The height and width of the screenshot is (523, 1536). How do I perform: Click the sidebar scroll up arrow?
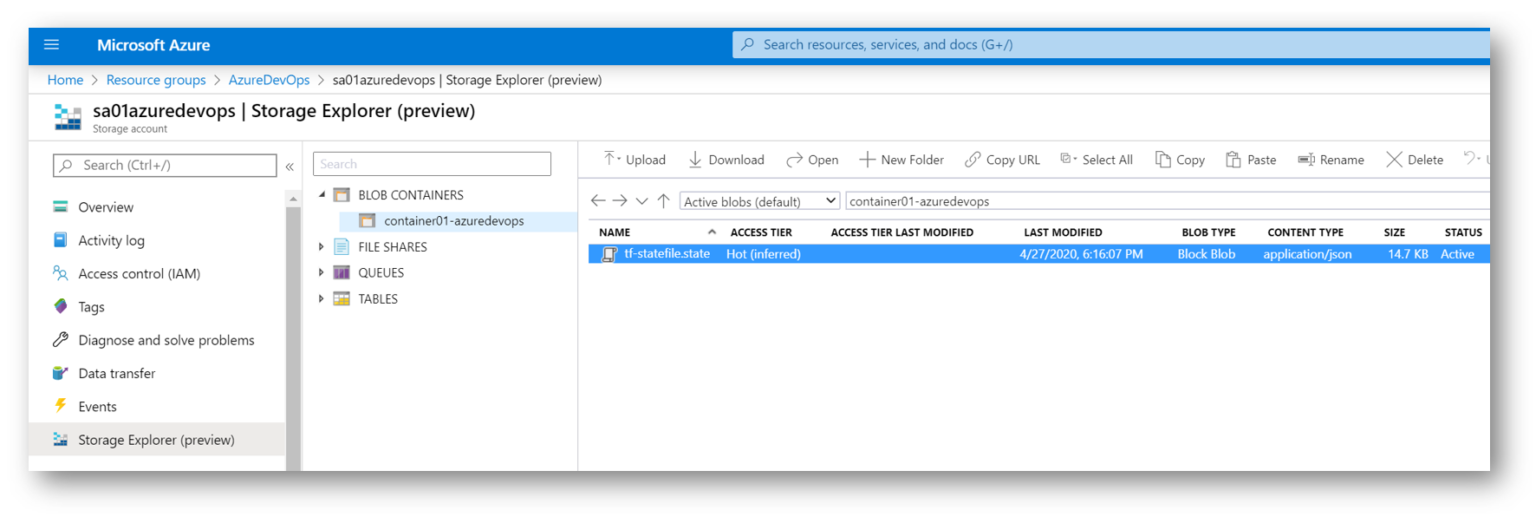(x=293, y=200)
